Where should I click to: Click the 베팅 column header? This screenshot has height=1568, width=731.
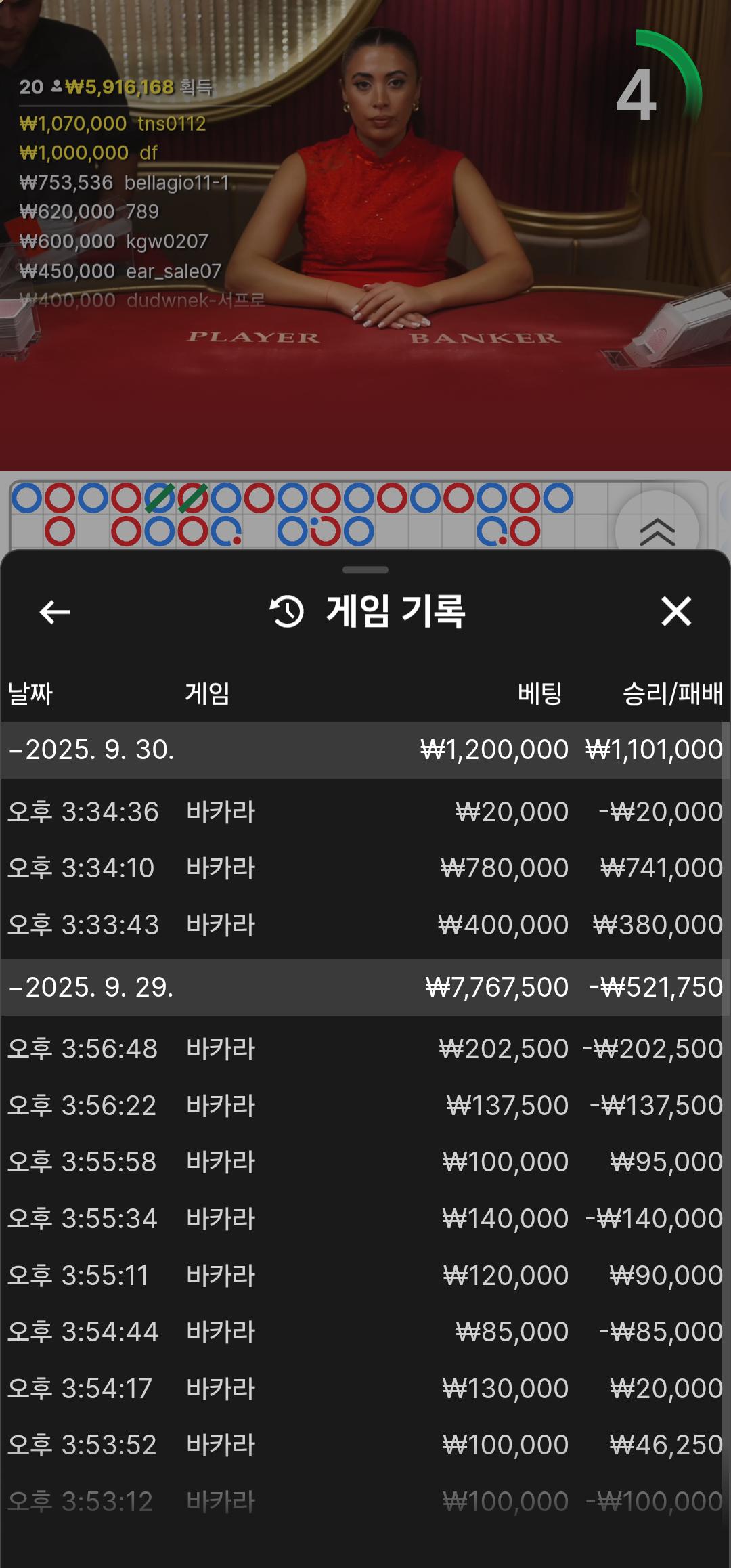click(x=539, y=694)
